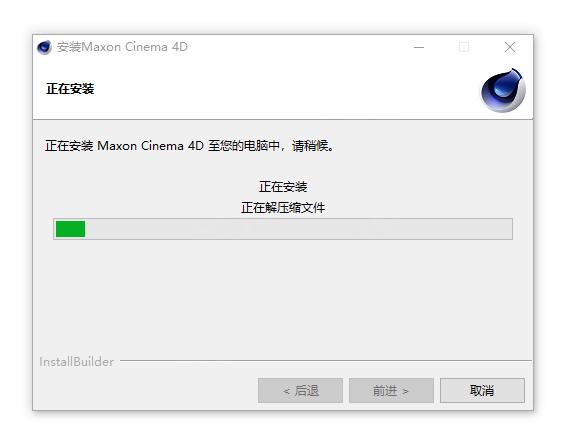Click the green filled part of progress bar
This screenshot has height=447, width=571.
pos(70,229)
